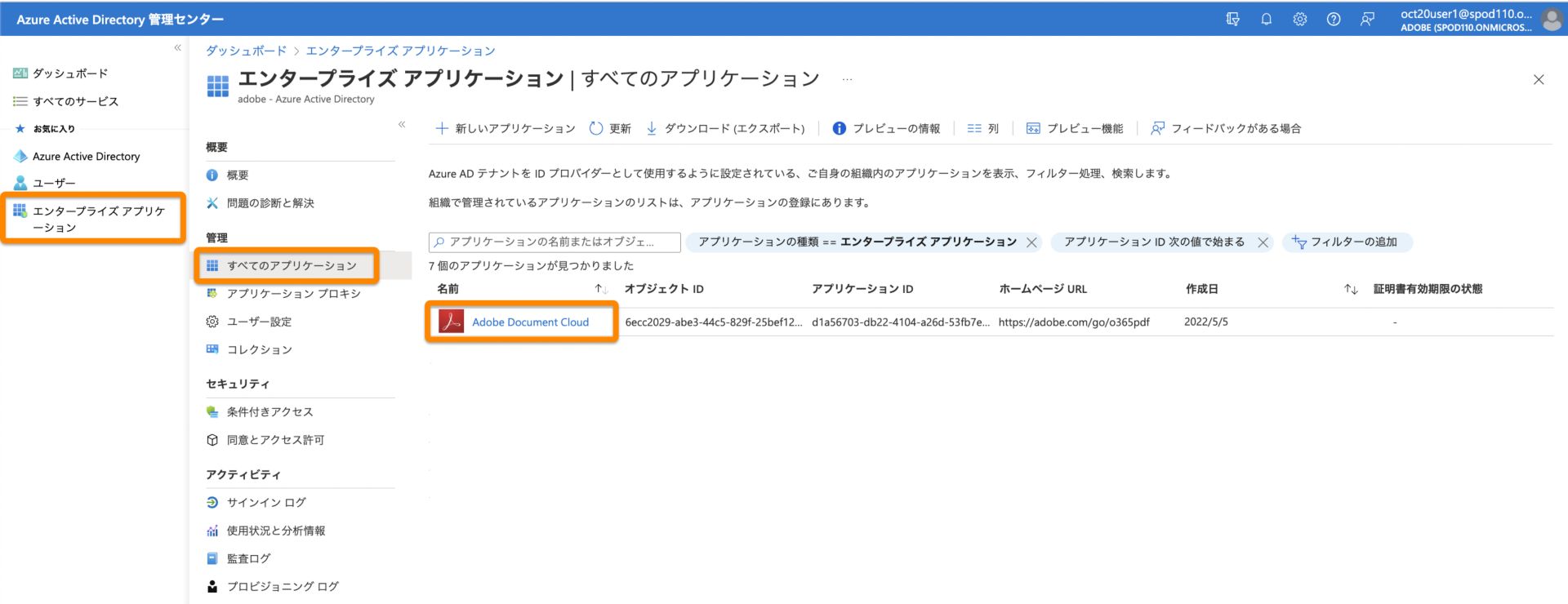
Task: Focus the application name search box
Action: pos(555,242)
